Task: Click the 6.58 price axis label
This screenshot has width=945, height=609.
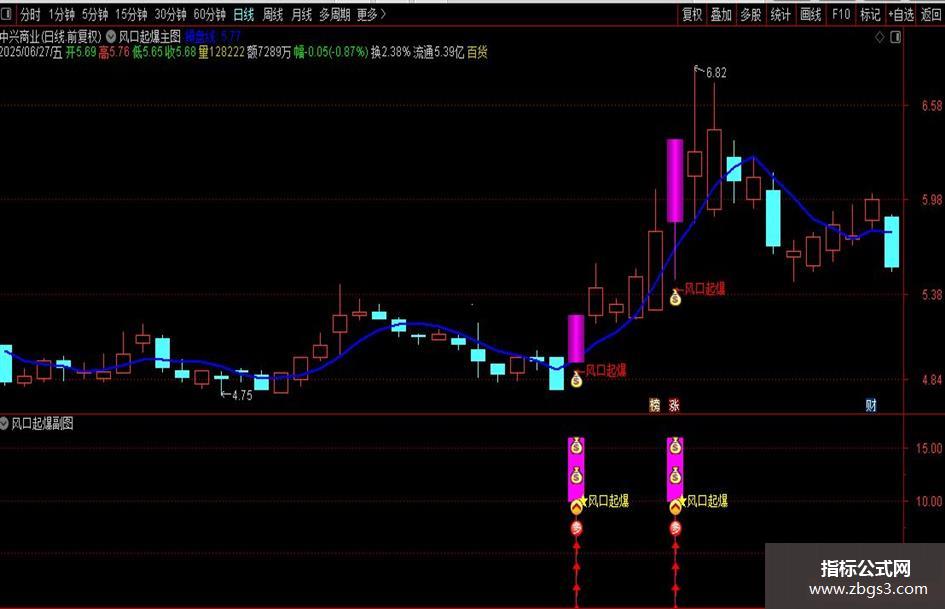Action: 931,106
